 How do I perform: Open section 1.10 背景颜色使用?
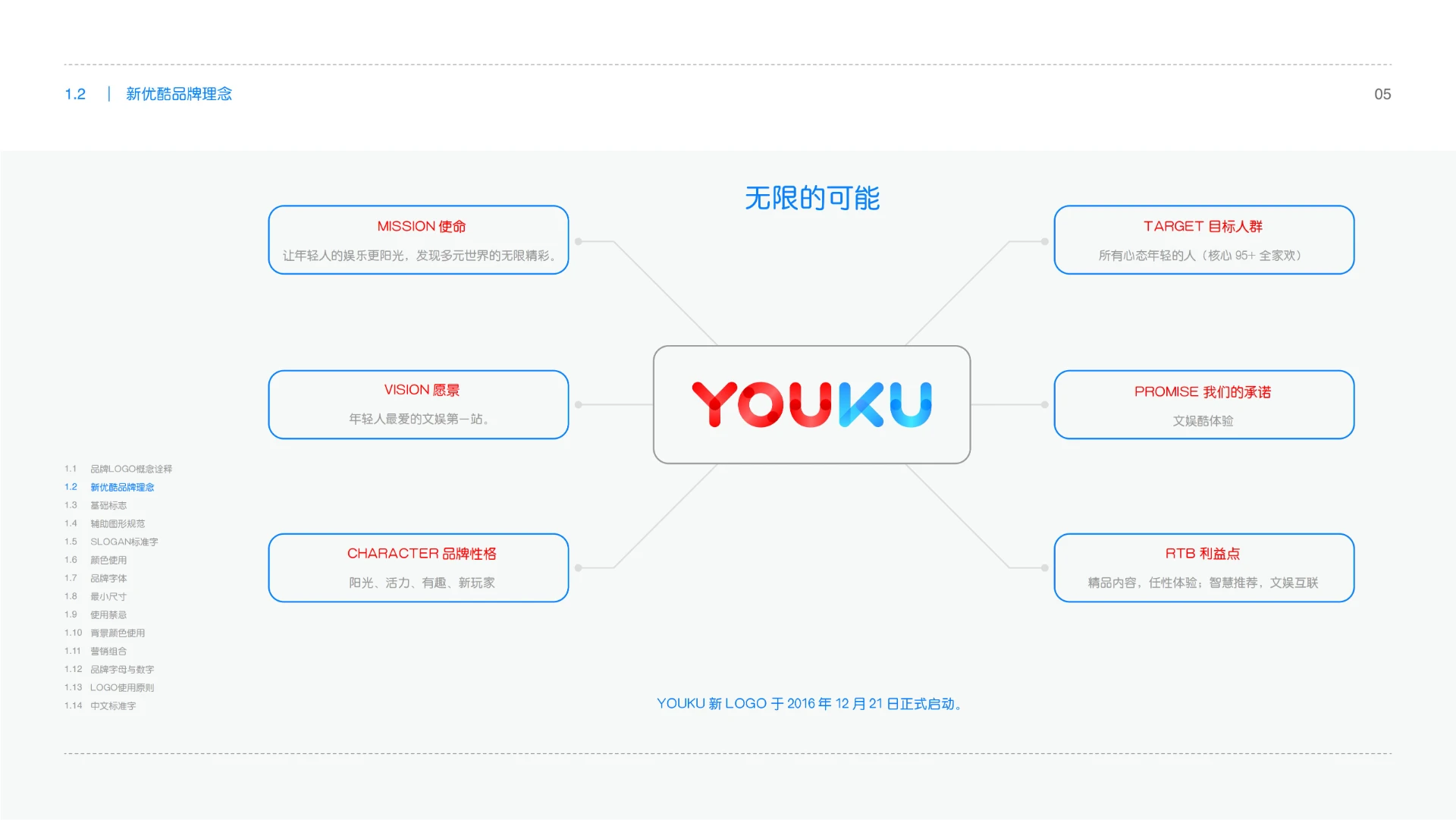point(117,633)
